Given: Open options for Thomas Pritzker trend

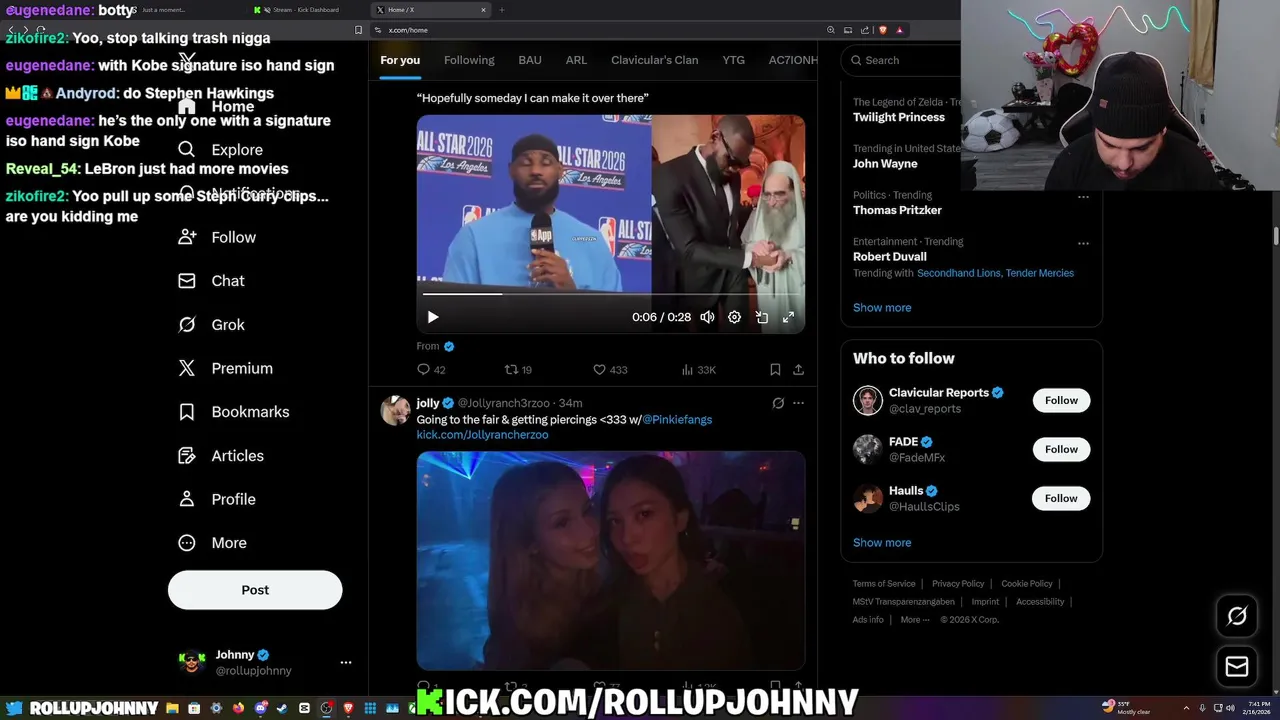Looking at the screenshot, I should coord(1083,196).
